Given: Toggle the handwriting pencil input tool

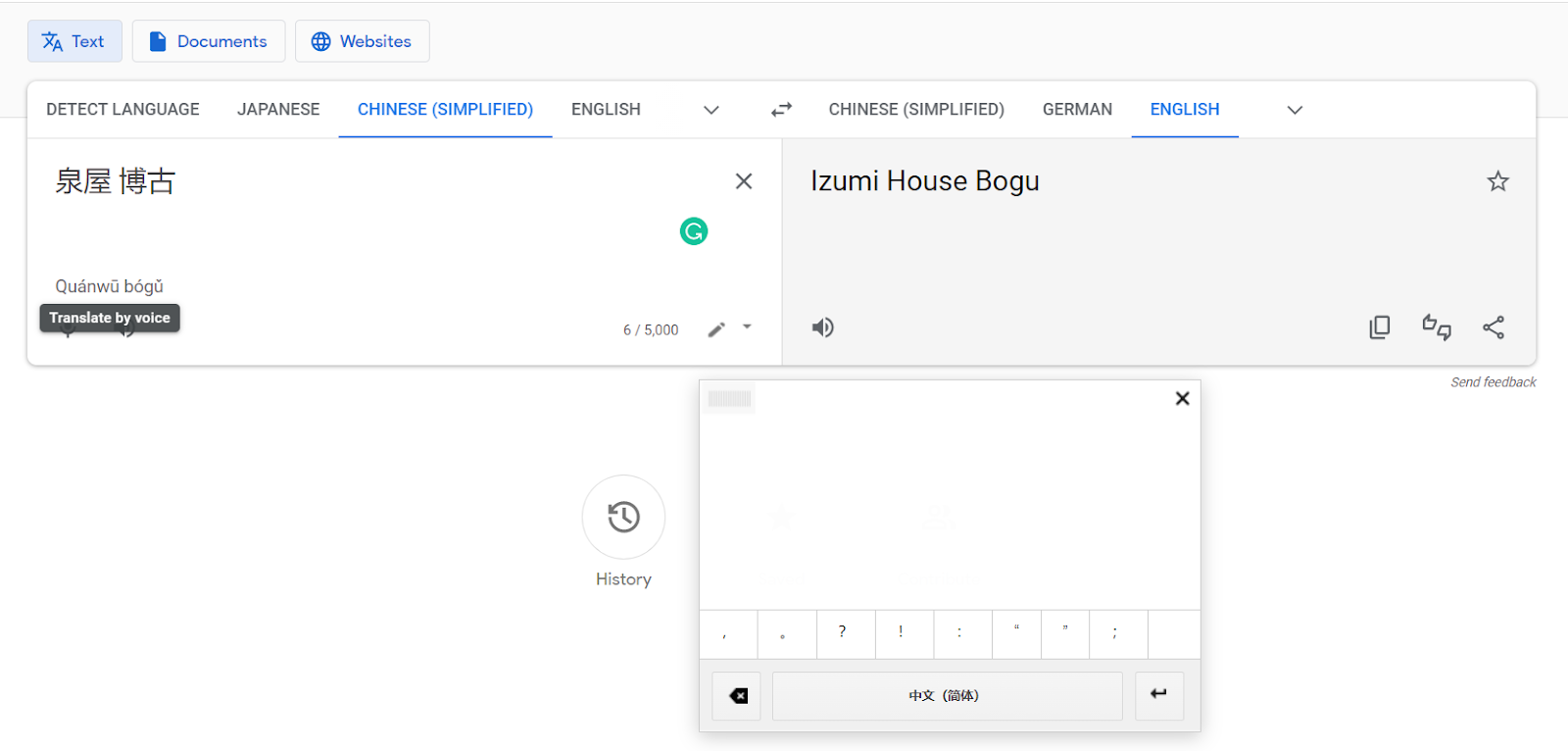Looking at the screenshot, I should pyautogui.click(x=717, y=329).
